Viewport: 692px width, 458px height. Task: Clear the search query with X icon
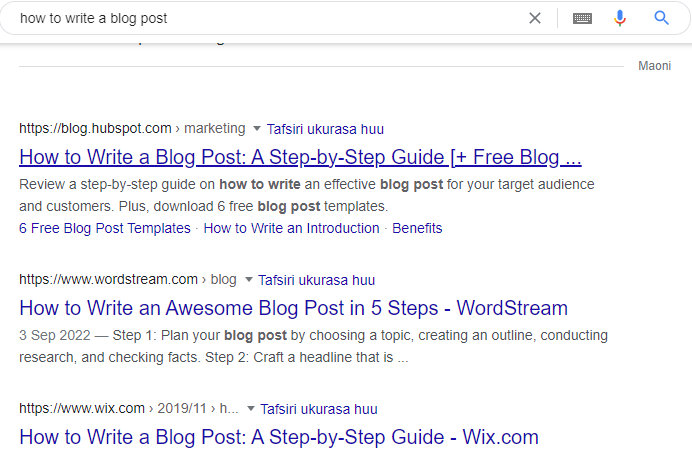535,18
